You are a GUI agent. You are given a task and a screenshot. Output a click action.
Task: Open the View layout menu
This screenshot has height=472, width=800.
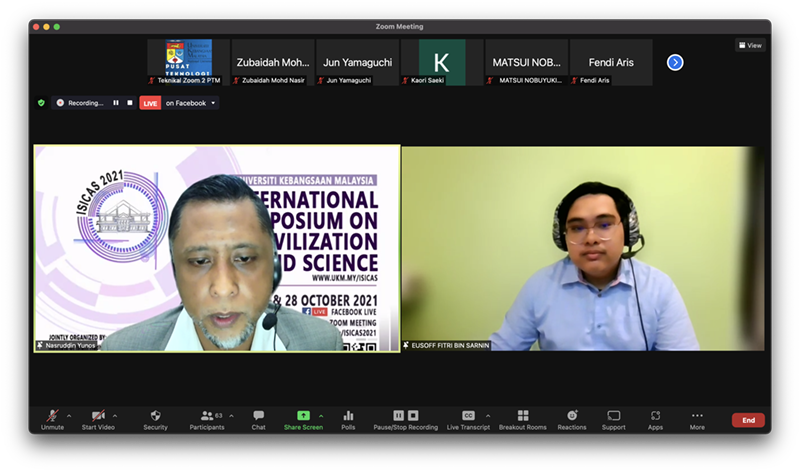750,45
